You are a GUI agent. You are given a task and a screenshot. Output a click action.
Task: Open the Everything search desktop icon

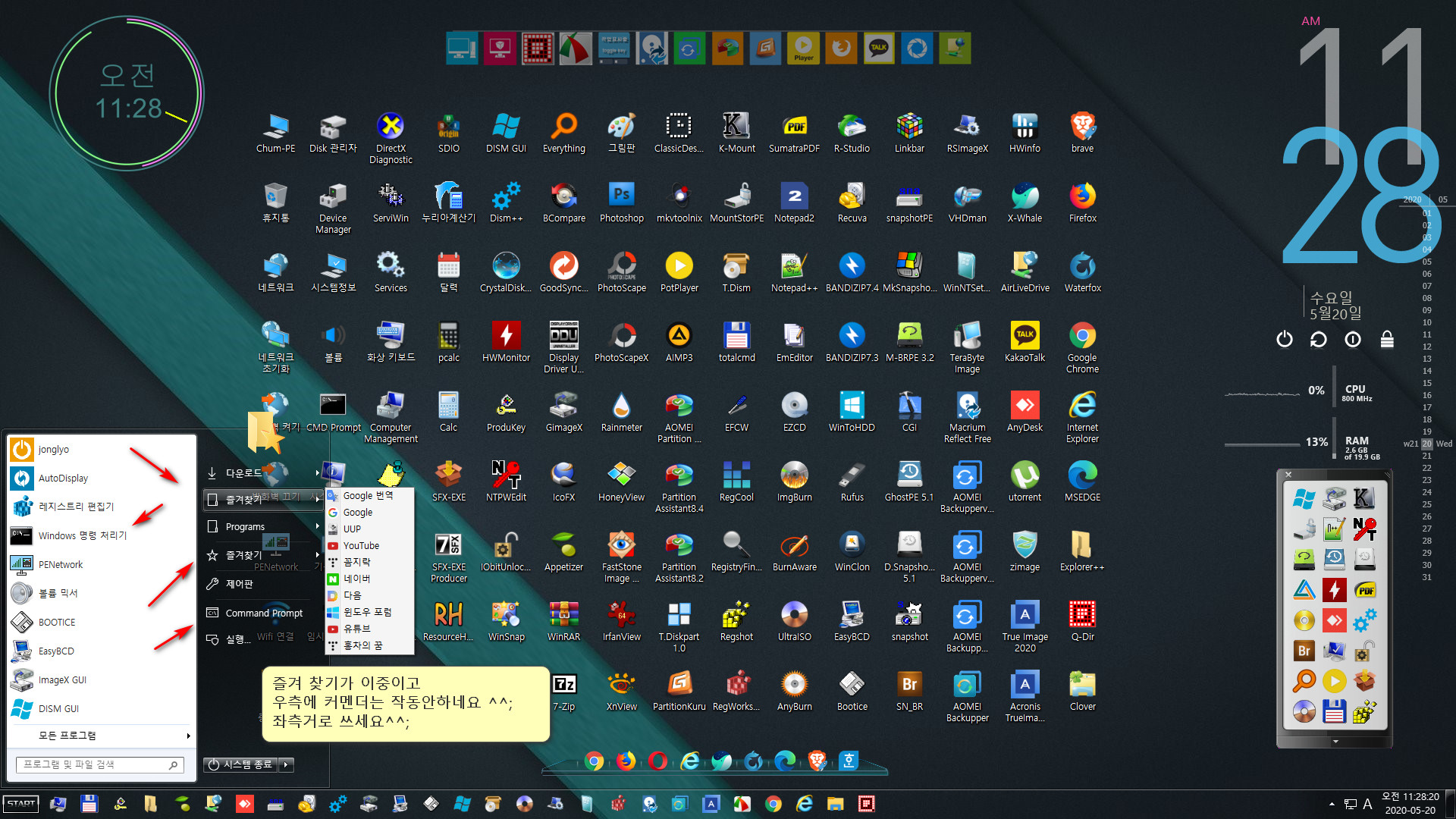(563, 133)
